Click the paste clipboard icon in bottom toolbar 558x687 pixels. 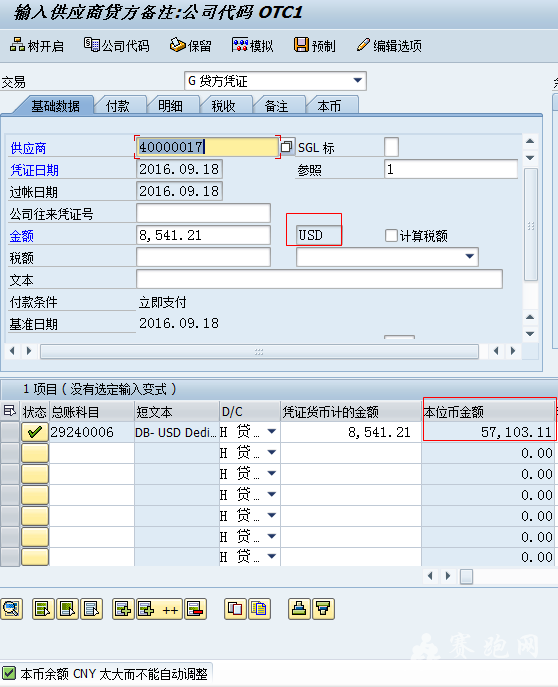point(259,609)
